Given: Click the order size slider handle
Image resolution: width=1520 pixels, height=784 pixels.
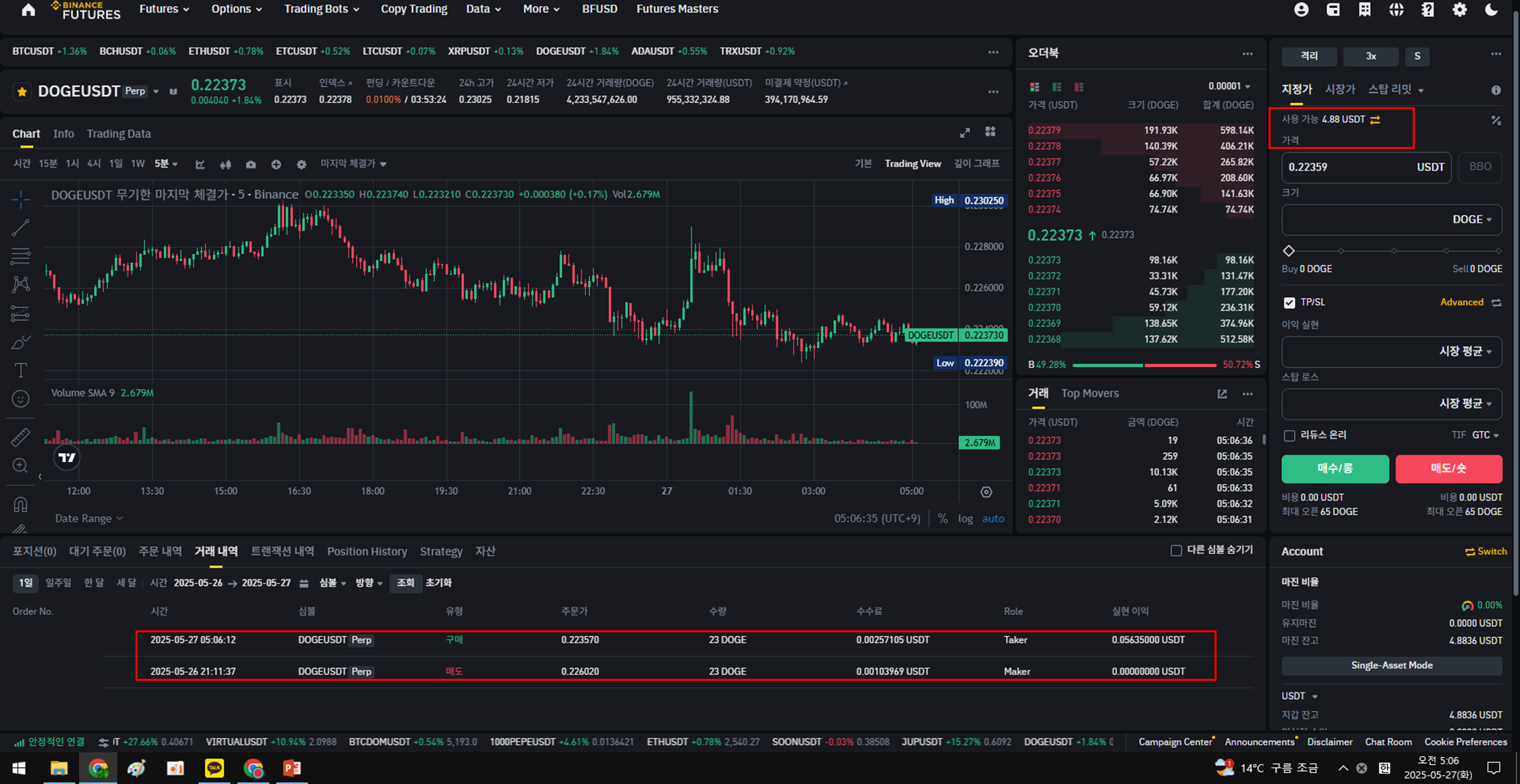Looking at the screenshot, I should (x=1289, y=251).
